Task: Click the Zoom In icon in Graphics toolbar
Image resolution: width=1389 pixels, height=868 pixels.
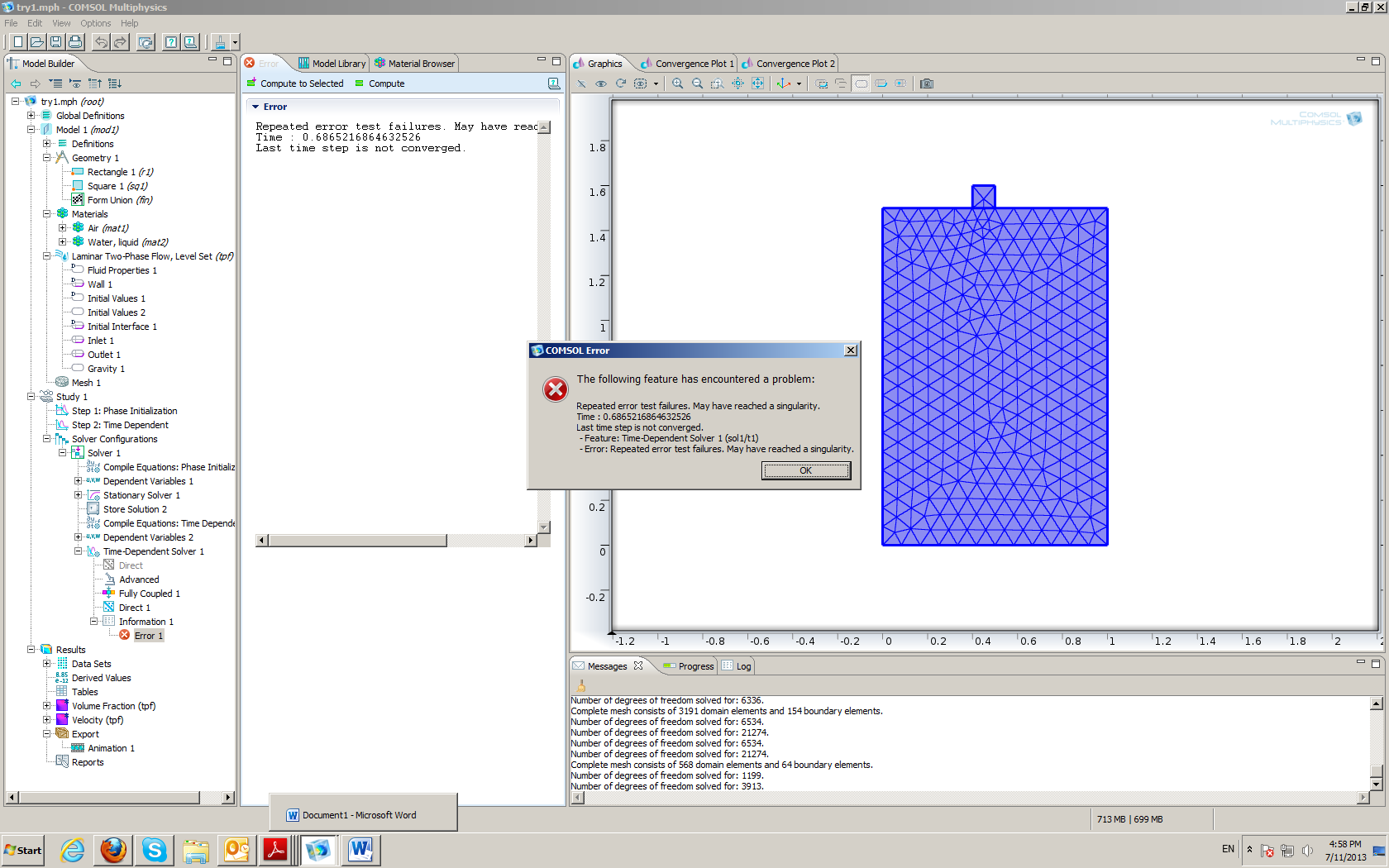Action: [x=678, y=83]
